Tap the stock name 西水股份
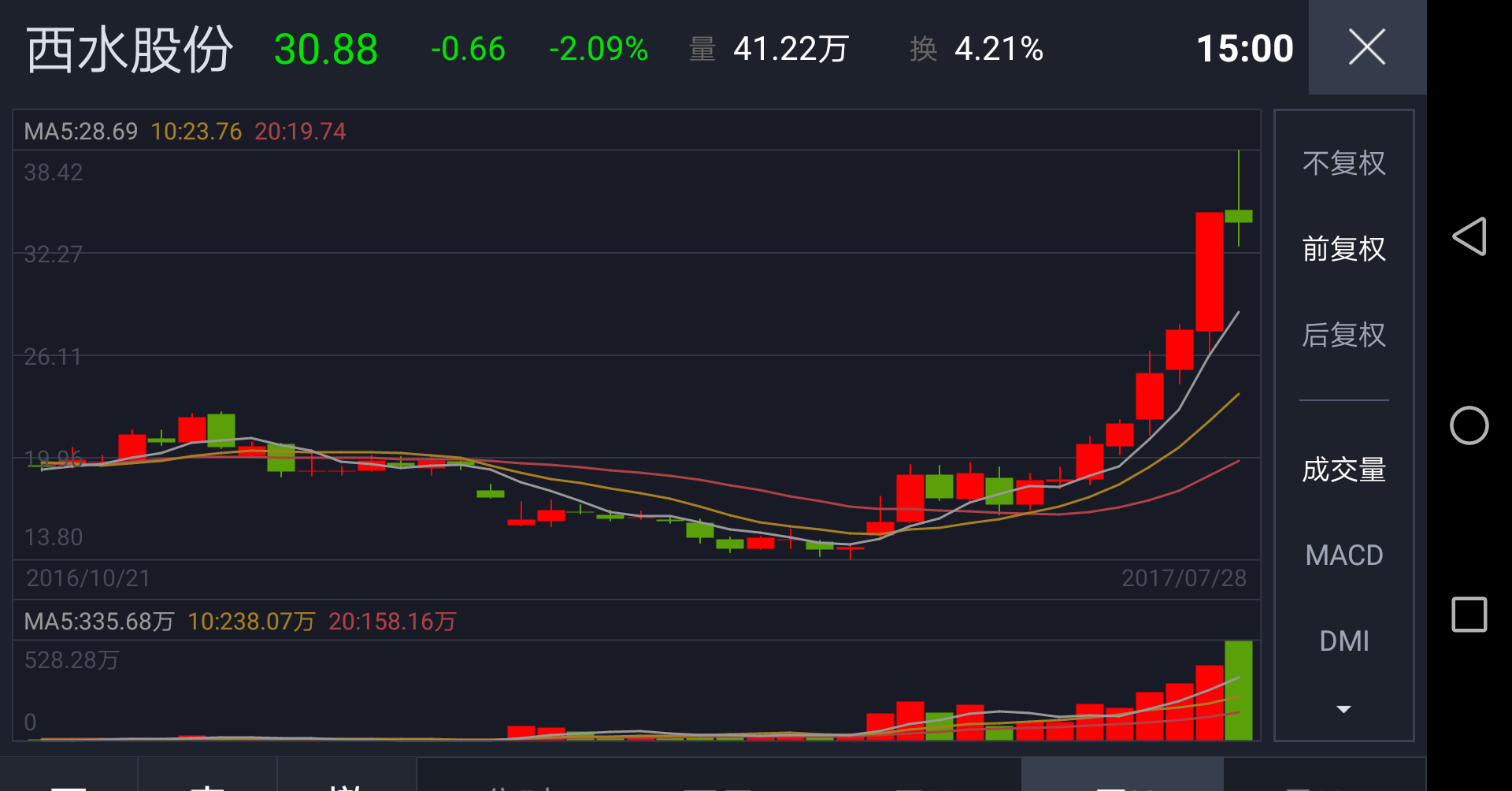 pos(129,50)
